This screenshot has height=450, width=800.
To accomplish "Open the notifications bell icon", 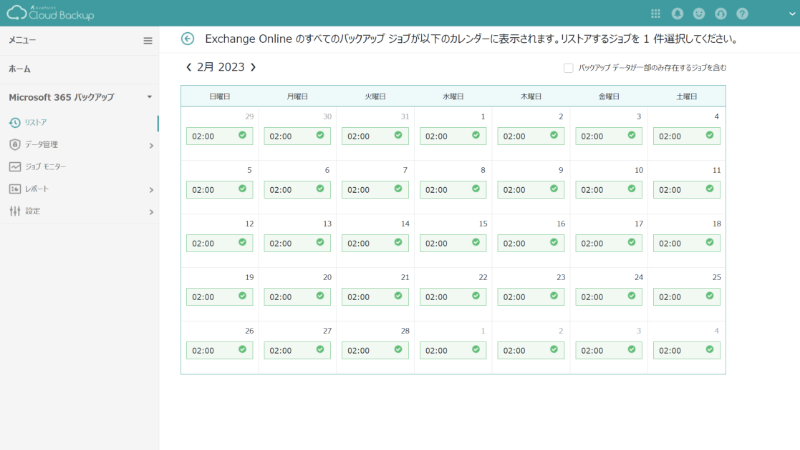I will 677,14.
